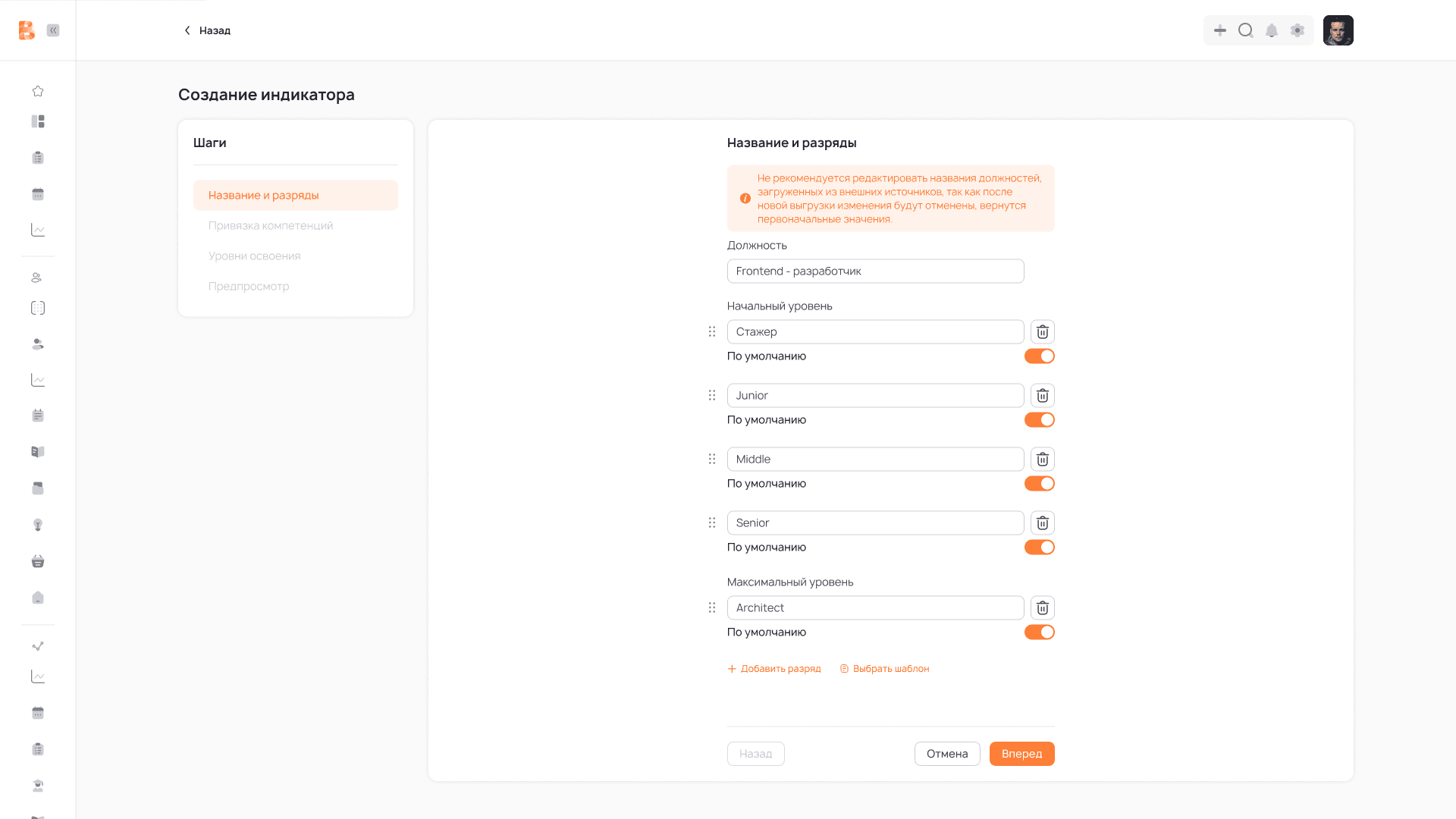Disable default toggle for Junior level
Viewport: 1456px width, 819px height.
1039,419
